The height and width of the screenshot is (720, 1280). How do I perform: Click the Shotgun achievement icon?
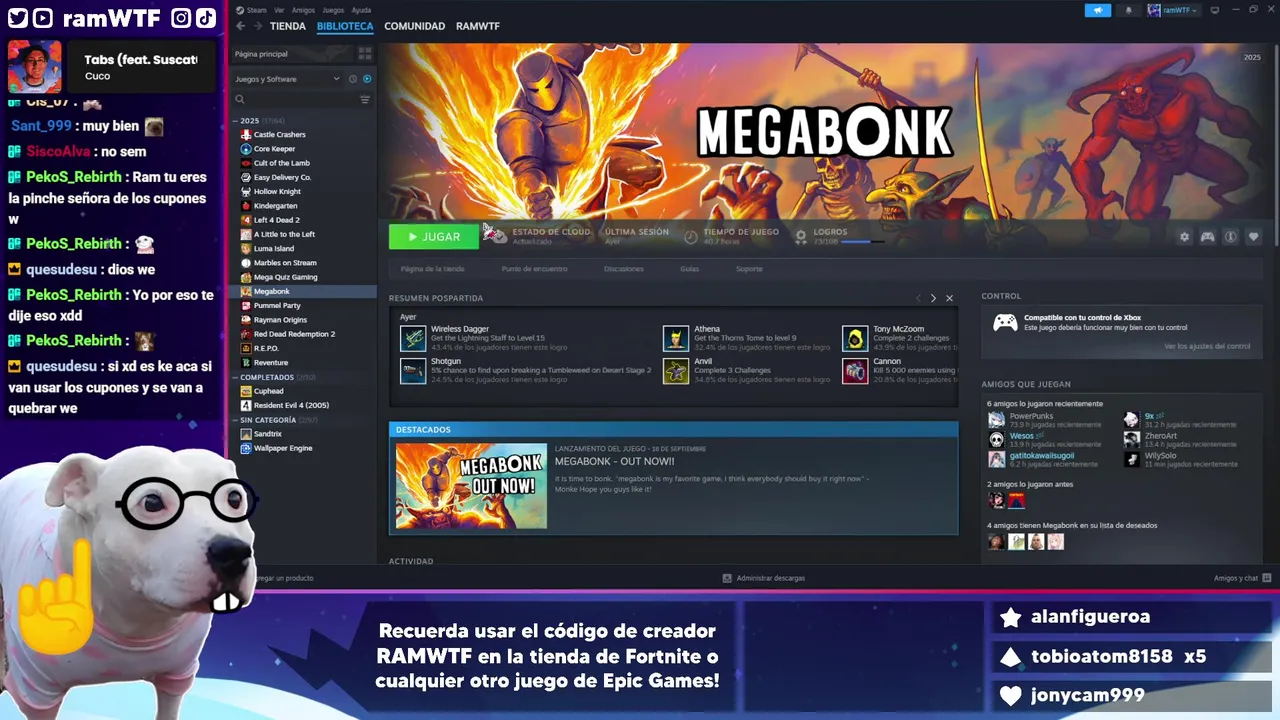pyautogui.click(x=413, y=371)
